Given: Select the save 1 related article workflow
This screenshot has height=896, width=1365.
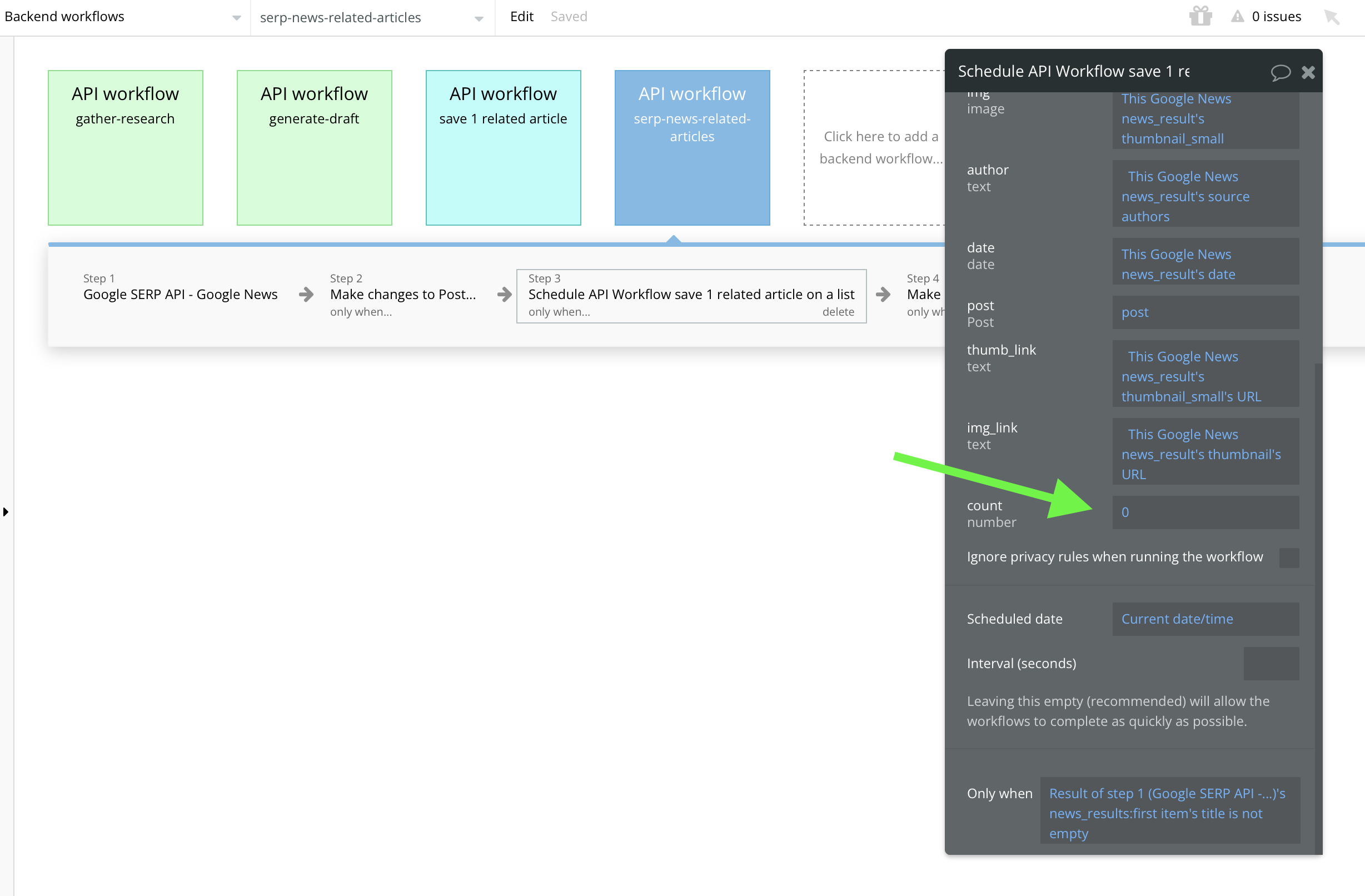Looking at the screenshot, I should coord(503,148).
